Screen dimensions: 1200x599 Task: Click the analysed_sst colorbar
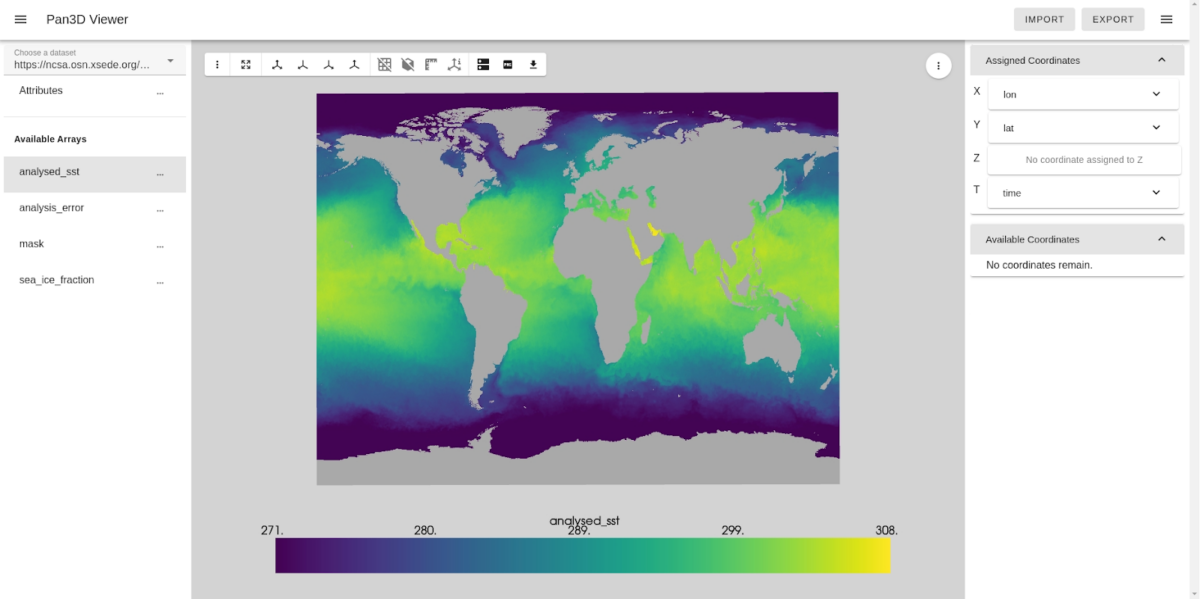tap(583, 555)
